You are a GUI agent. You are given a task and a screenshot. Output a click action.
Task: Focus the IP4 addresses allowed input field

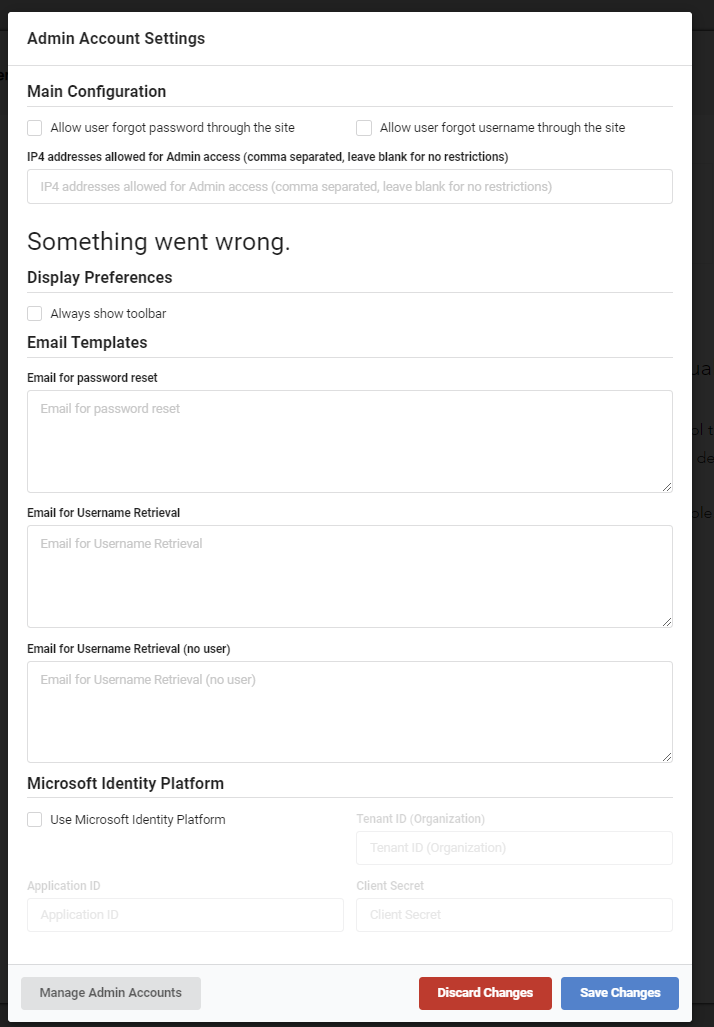click(349, 187)
